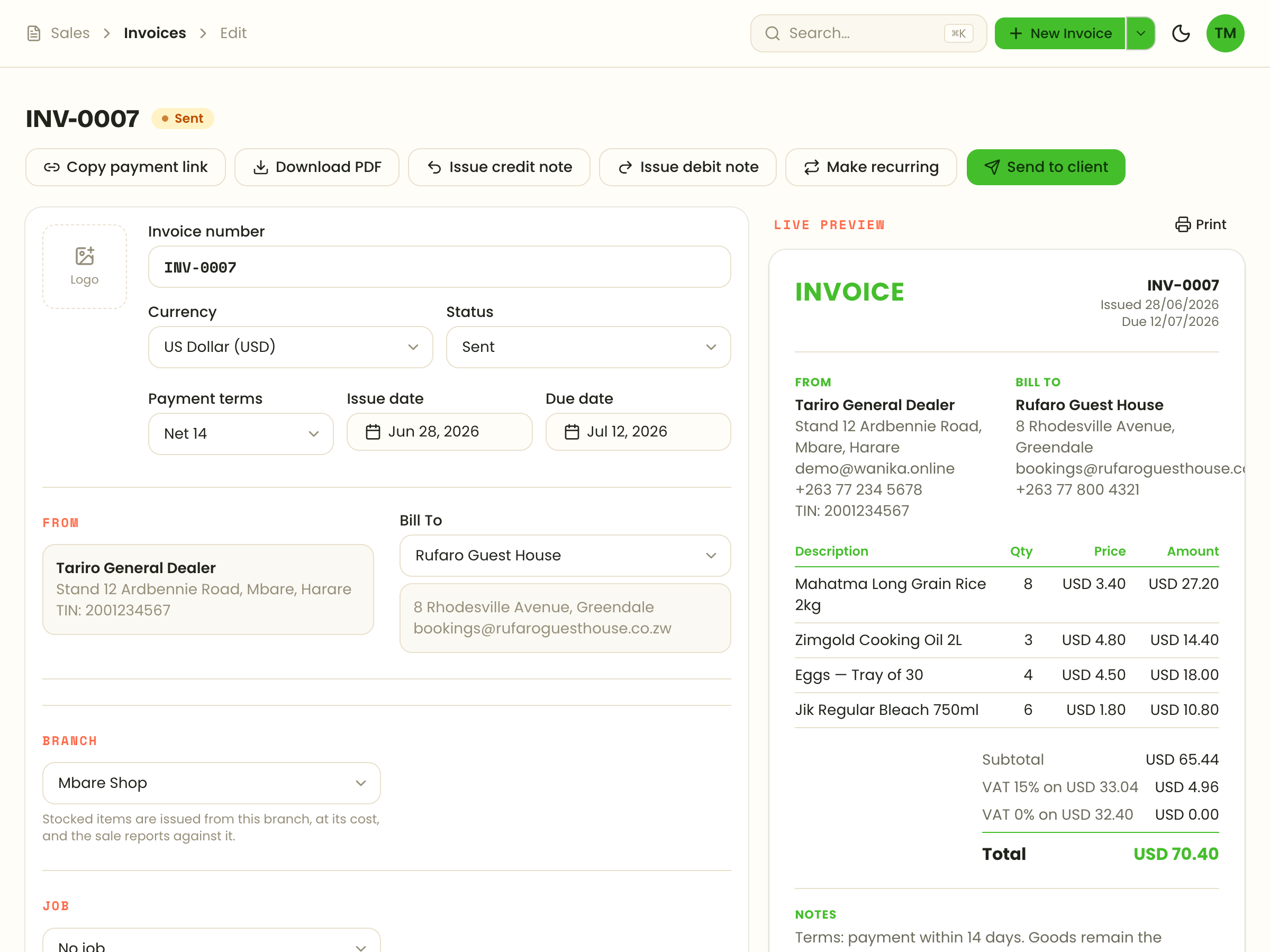The image size is (1270, 952).
Task: Open the TM user avatar menu
Action: tap(1225, 33)
